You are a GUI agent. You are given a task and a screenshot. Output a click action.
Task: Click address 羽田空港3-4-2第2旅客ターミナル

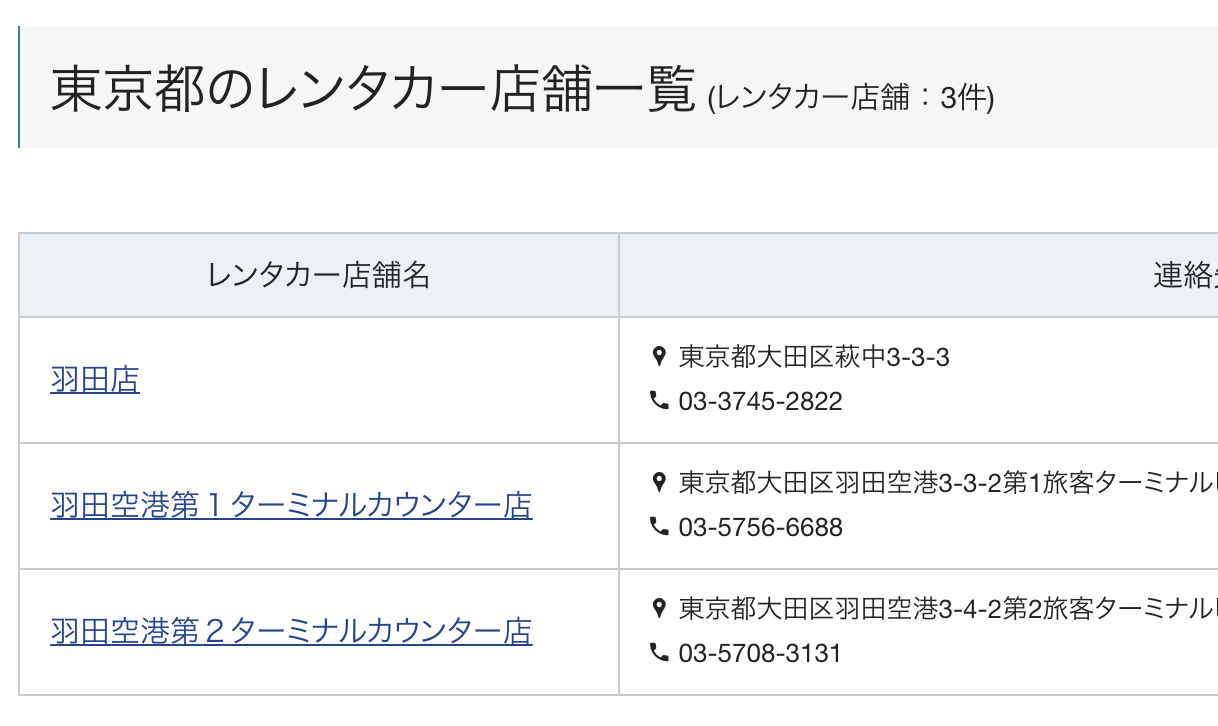click(x=1026, y=608)
